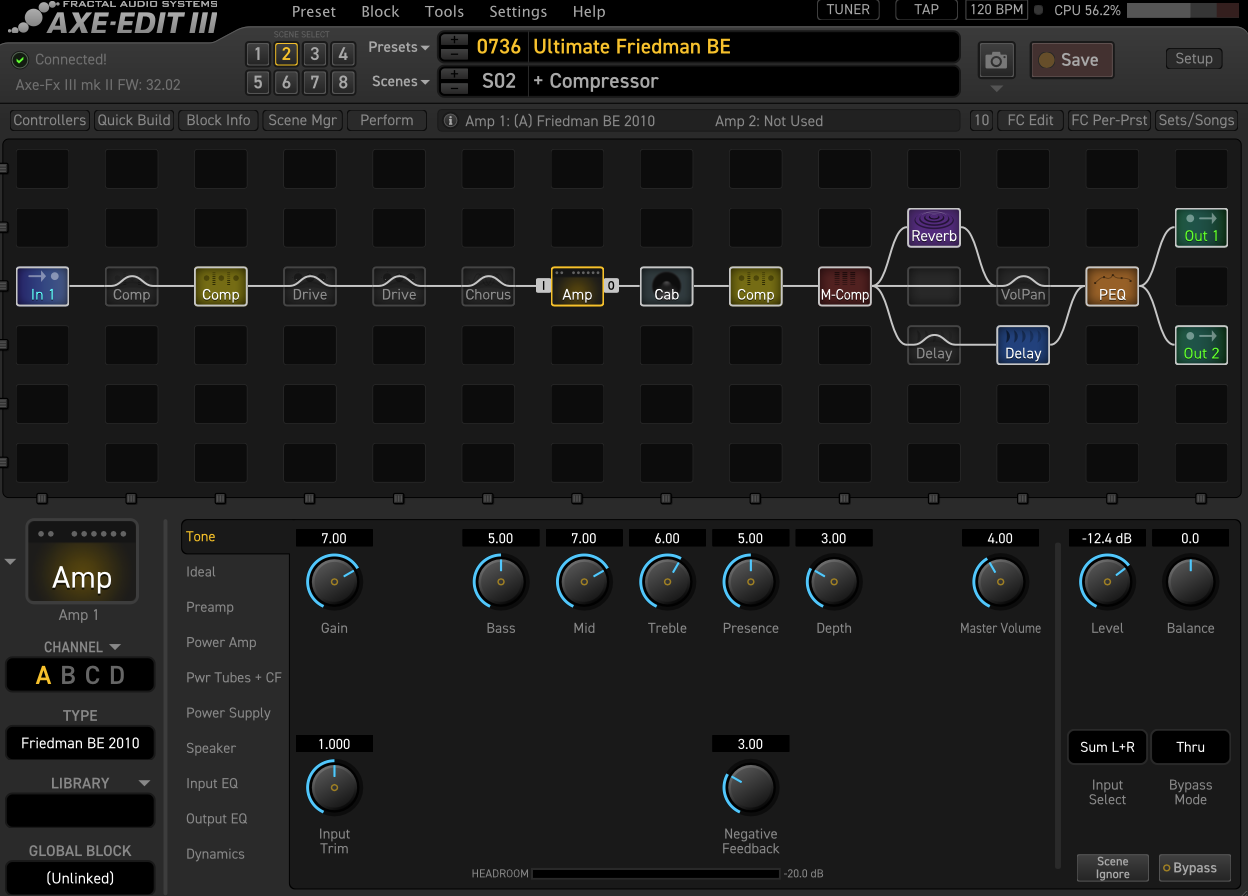Click the Master Volume knob

[1000, 581]
